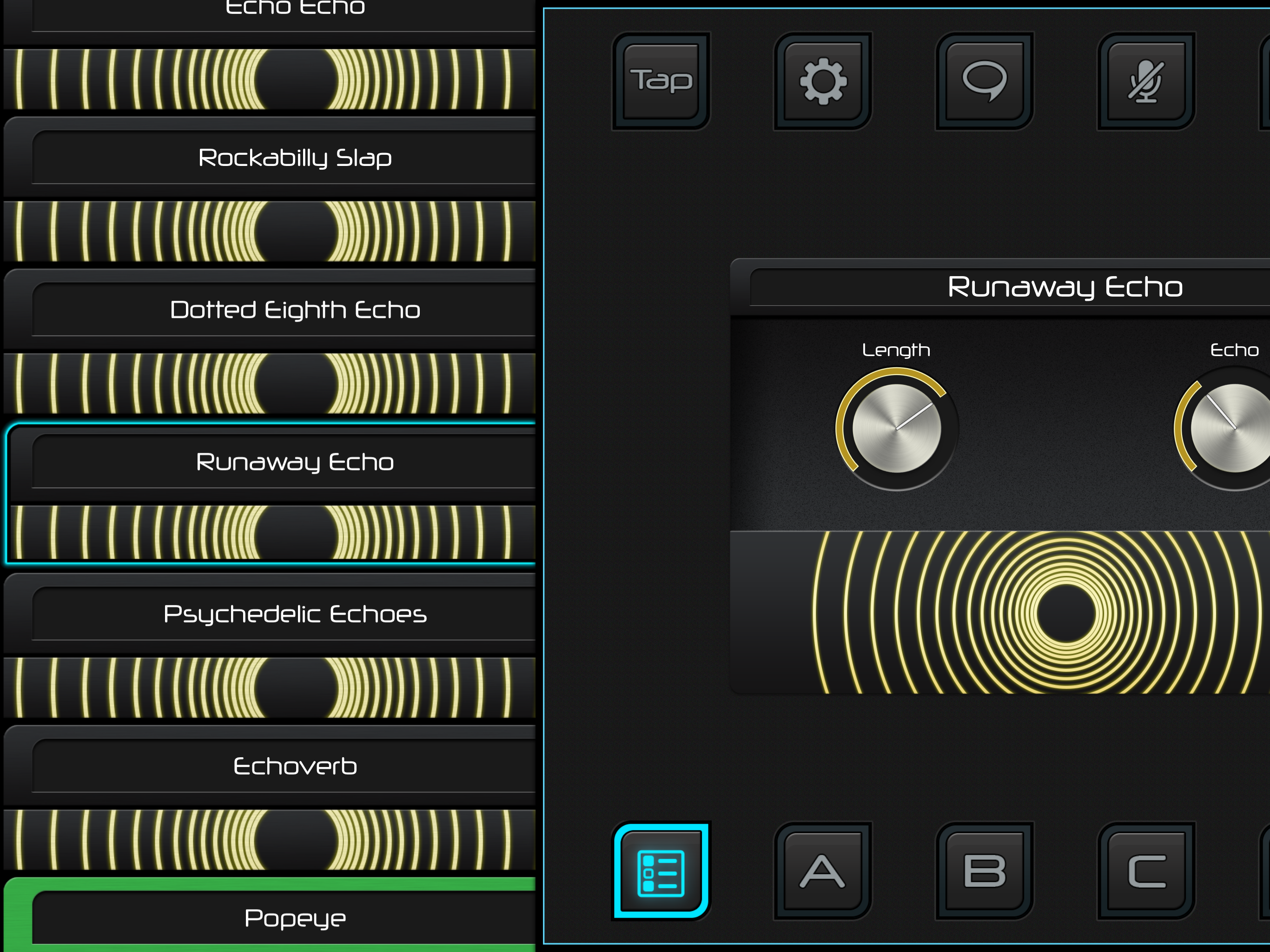Open the gear settings icon
Viewport: 1270px width, 952px height.
tap(823, 81)
